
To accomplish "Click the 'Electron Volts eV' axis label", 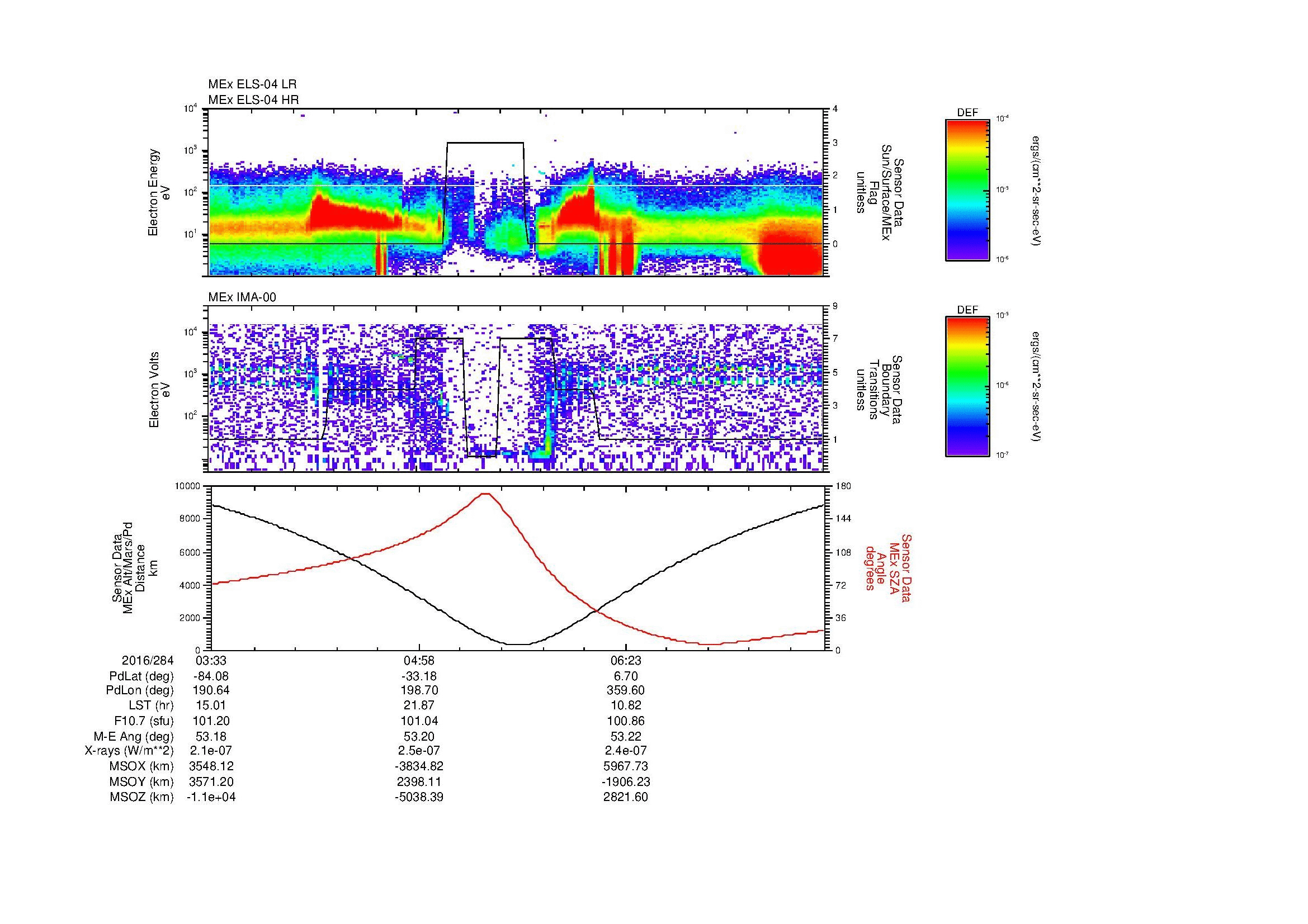I will (x=159, y=390).
